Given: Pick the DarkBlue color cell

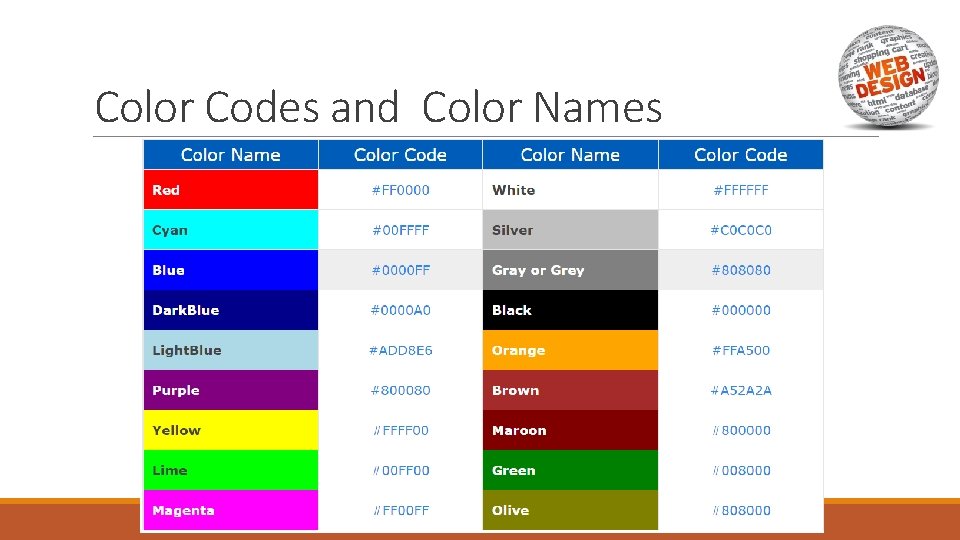Looking at the screenshot, I should [x=231, y=310].
